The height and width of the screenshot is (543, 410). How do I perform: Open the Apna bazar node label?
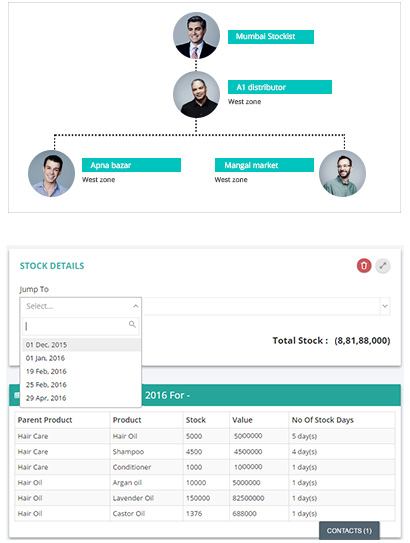coord(131,165)
